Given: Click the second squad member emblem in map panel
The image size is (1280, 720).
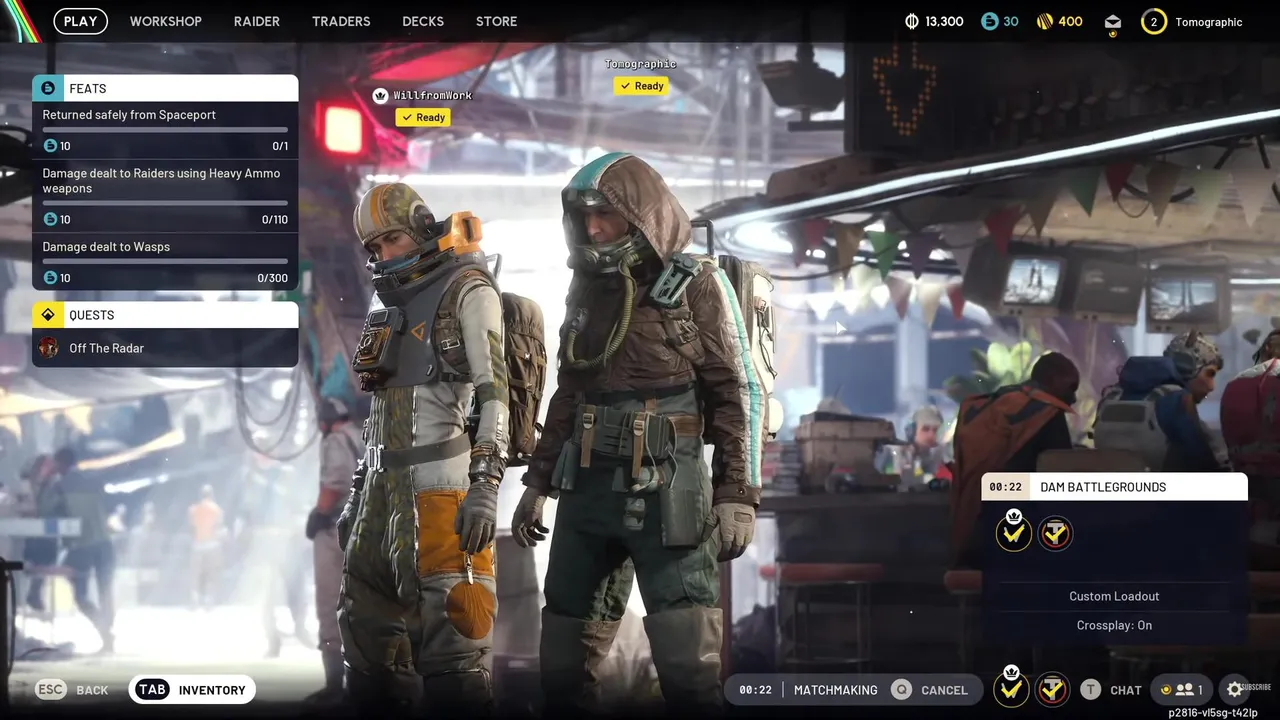Looking at the screenshot, I should pos(1055,533).
